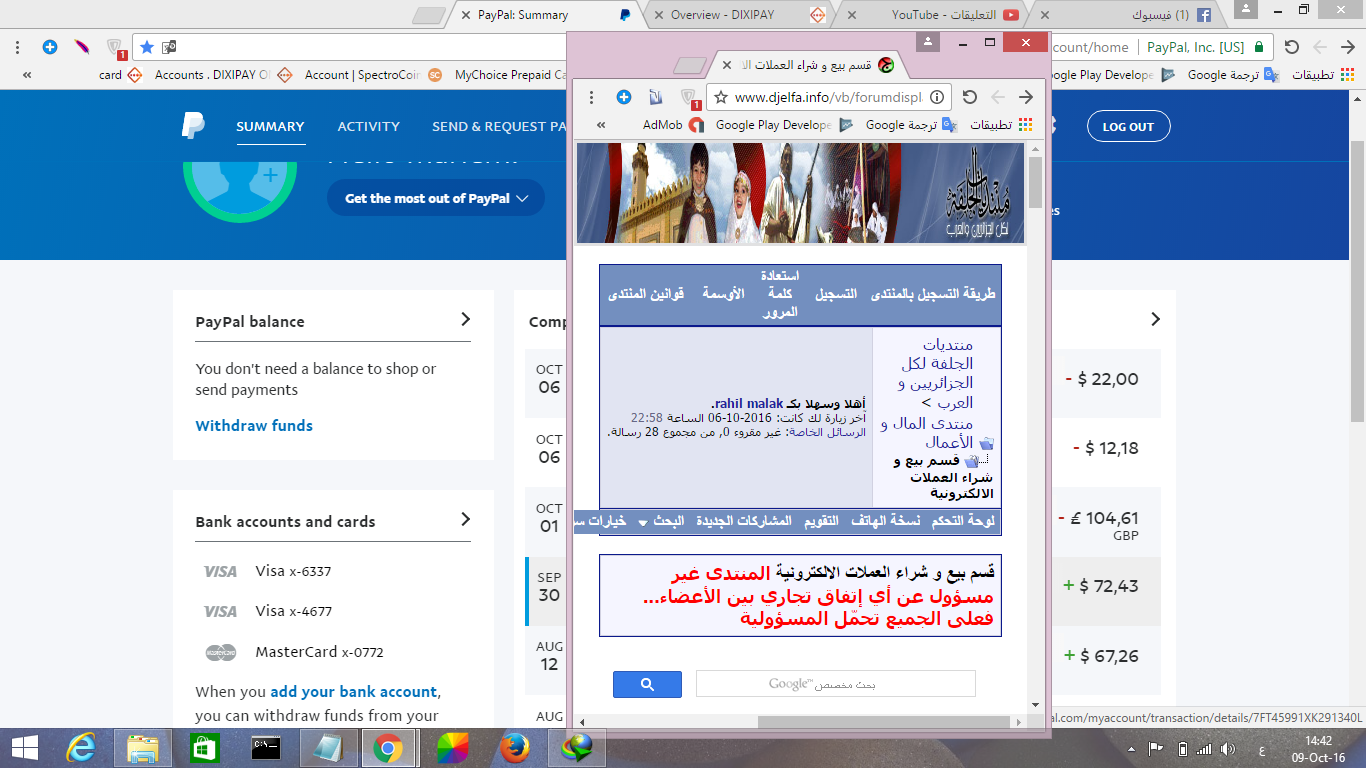1366x768 pixels.
Task: Open Firefox from taskbar
Action: (514, 747)
